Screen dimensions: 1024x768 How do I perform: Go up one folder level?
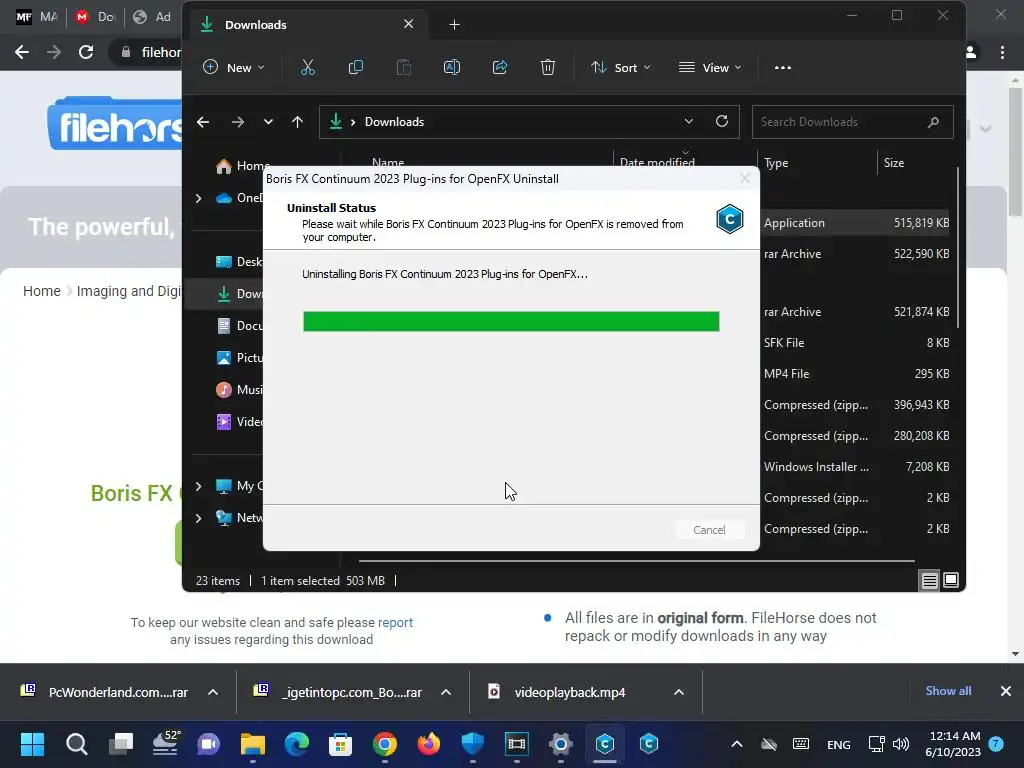(x=297, y=122)
